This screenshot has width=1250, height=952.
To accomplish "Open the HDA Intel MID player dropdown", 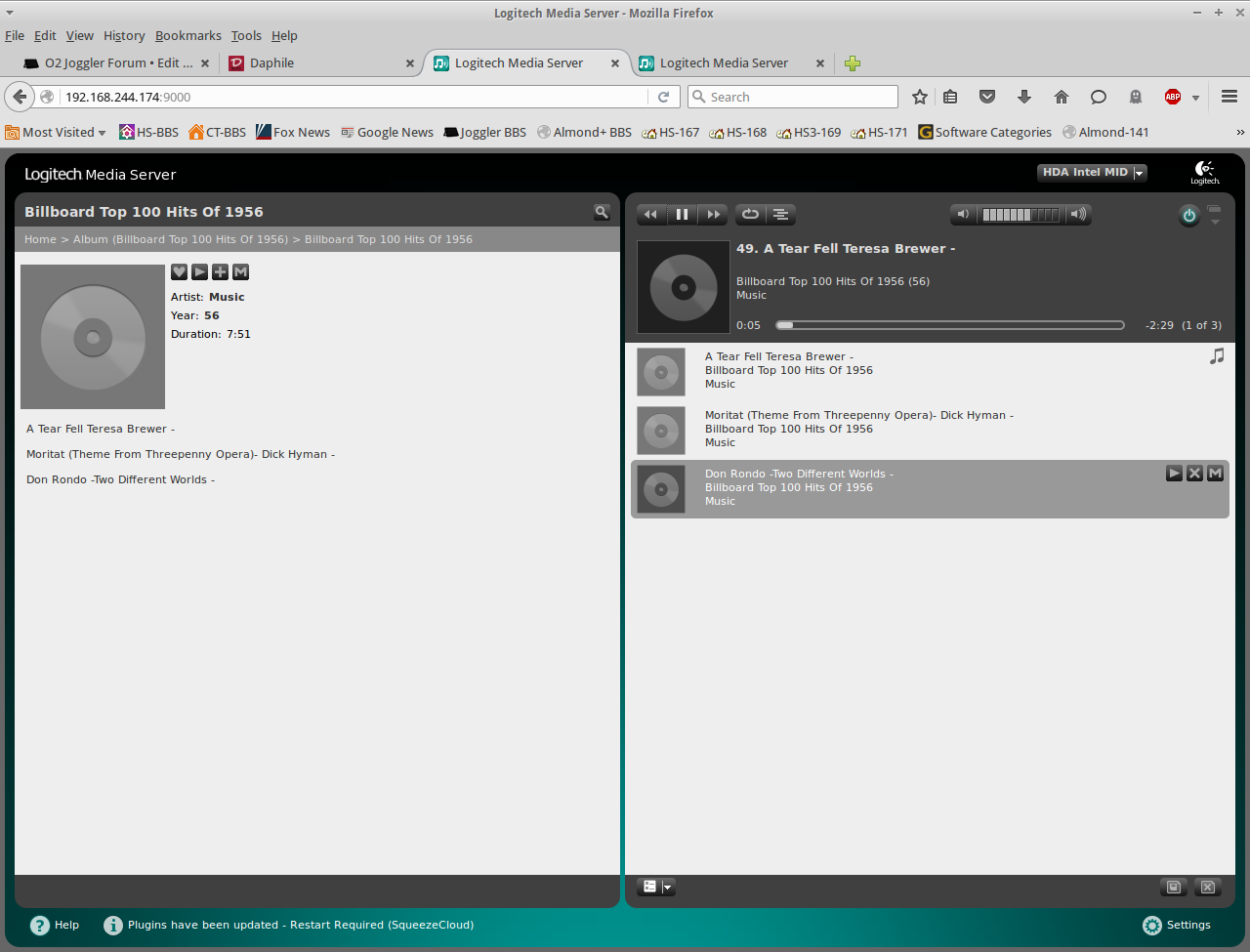I will pos(1092,173).
